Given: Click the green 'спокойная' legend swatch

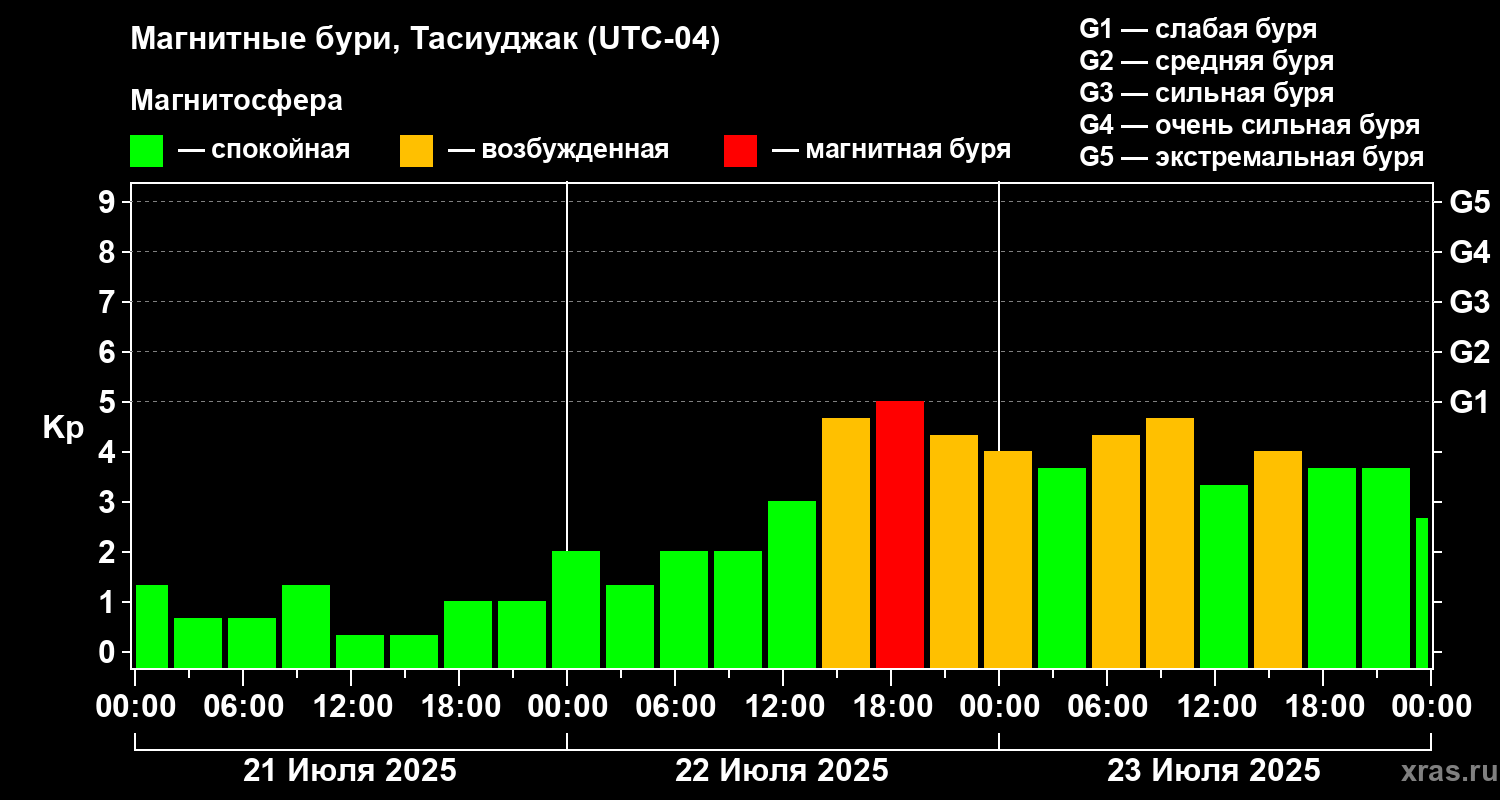Looking at the screenshot, I should tap(147, 151).
